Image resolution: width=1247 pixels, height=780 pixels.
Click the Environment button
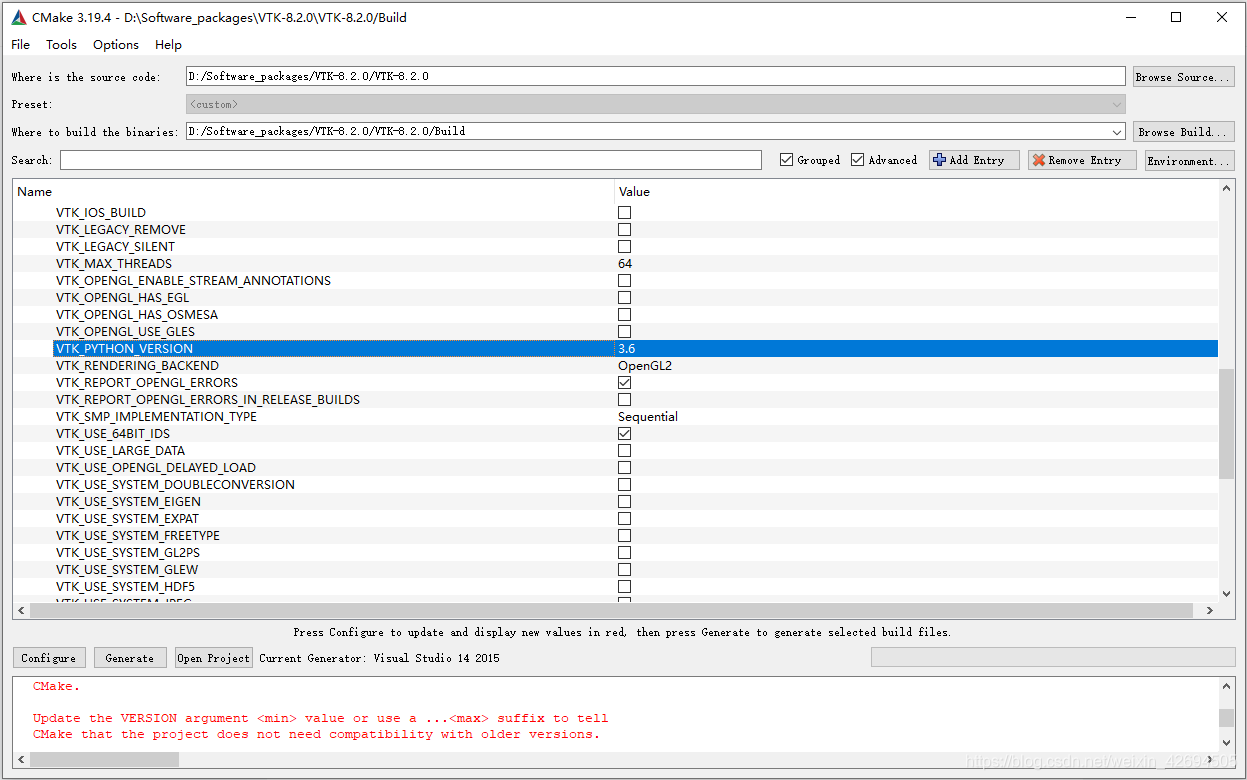click(1189, 160)
